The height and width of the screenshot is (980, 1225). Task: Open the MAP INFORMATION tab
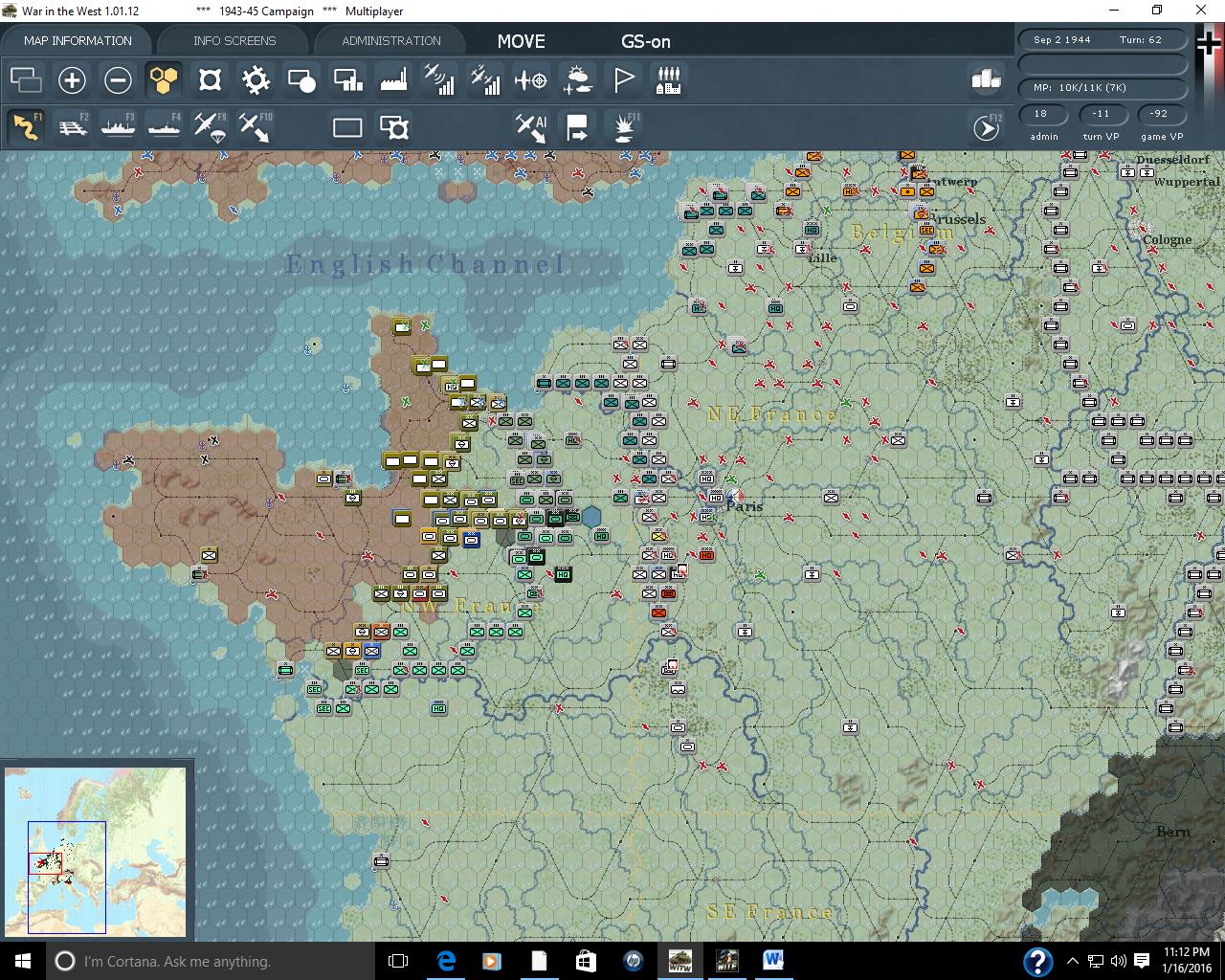tap(78, 41)
